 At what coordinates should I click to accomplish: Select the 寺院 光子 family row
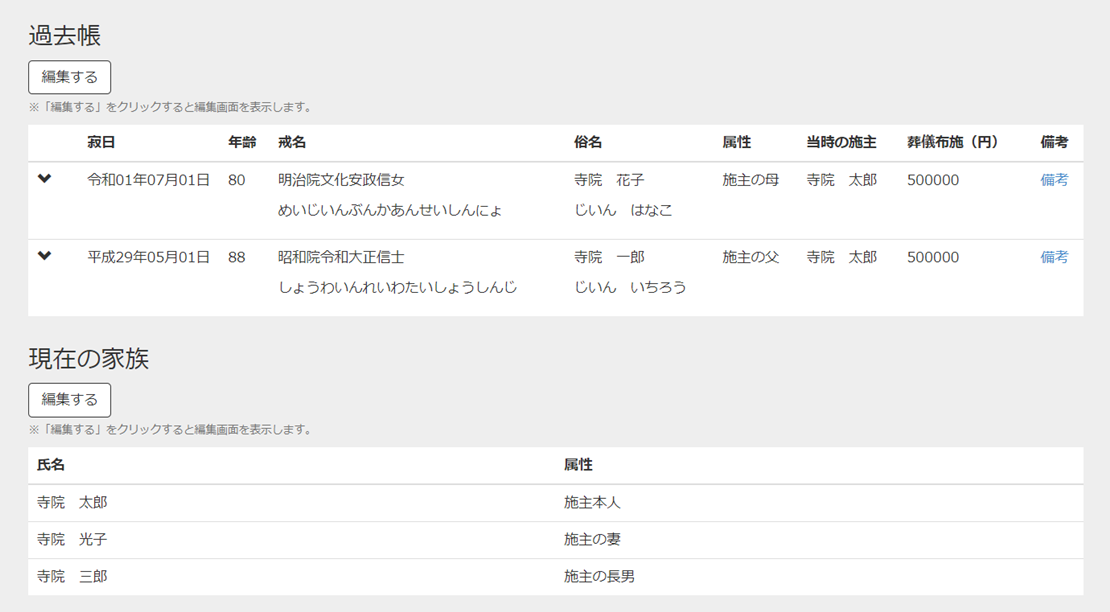click(x=300, y=539)
